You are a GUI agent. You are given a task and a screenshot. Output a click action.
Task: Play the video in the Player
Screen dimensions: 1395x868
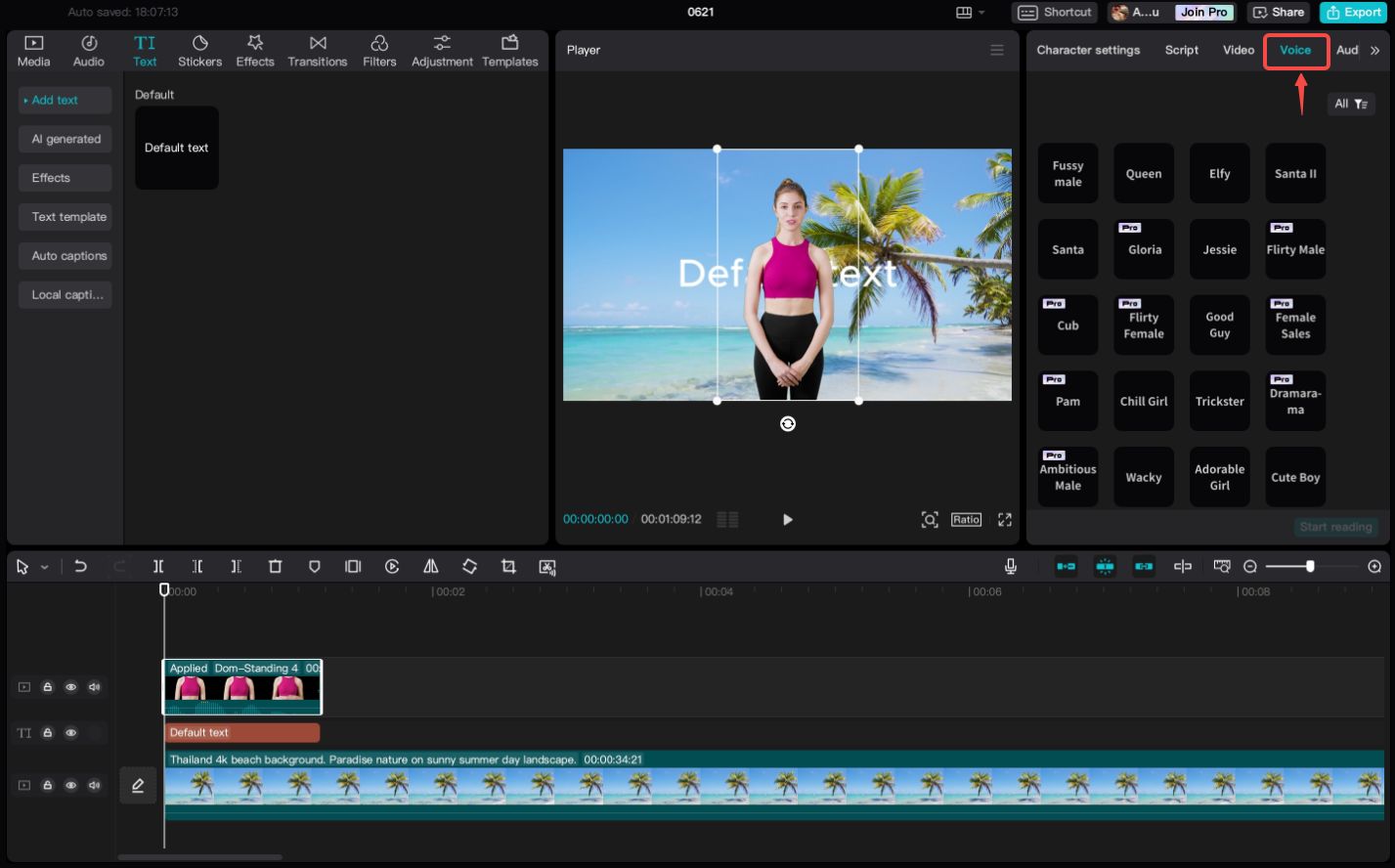788,520
